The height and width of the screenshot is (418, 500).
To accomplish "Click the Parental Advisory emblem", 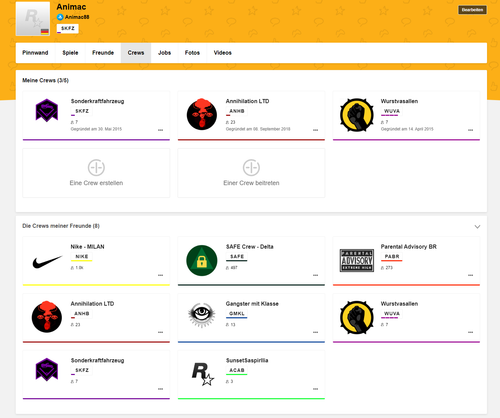I will pyautogui.click(x=357, y=260).
